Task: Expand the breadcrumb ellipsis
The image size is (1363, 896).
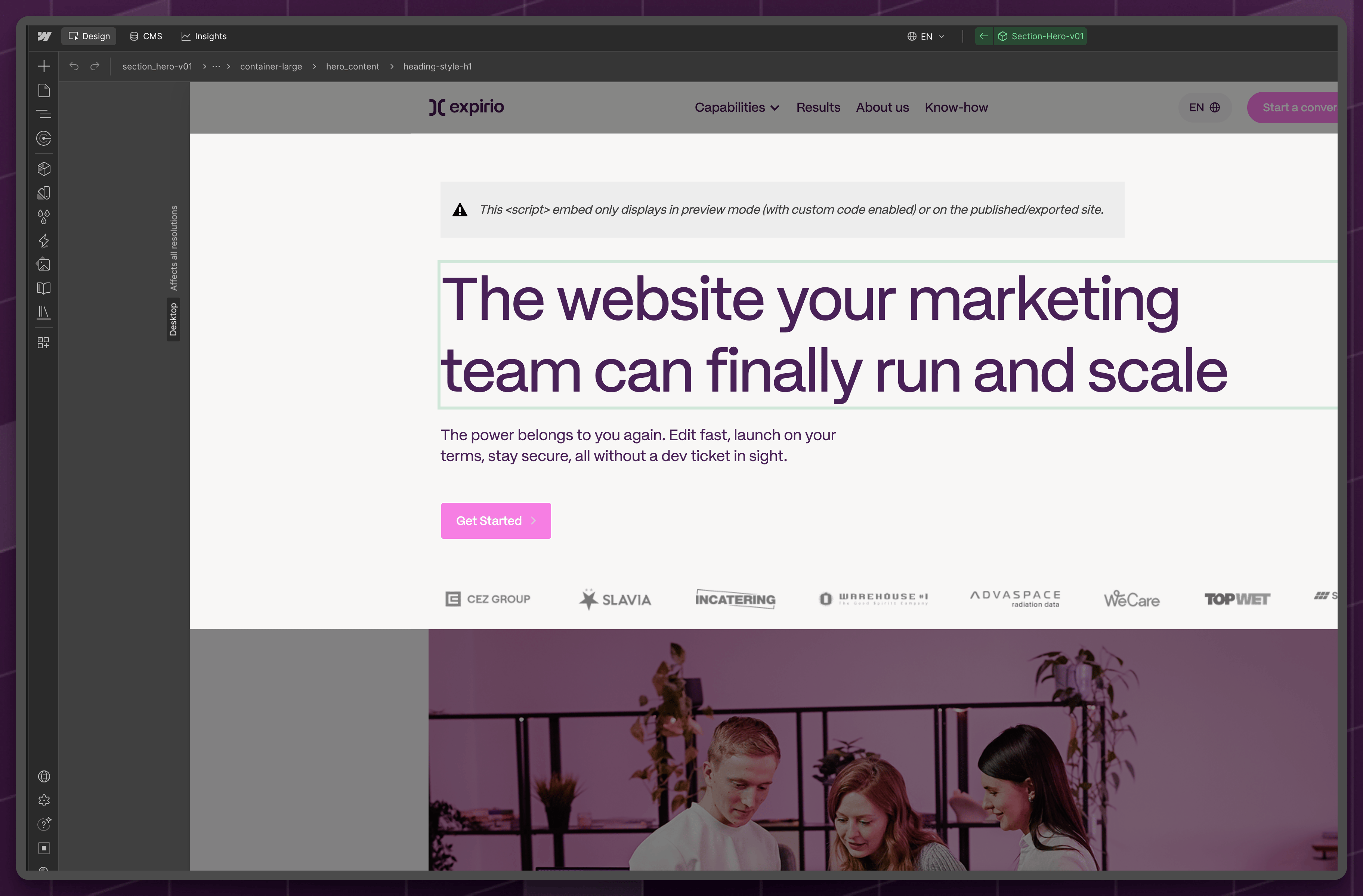Action: point(216,67)
